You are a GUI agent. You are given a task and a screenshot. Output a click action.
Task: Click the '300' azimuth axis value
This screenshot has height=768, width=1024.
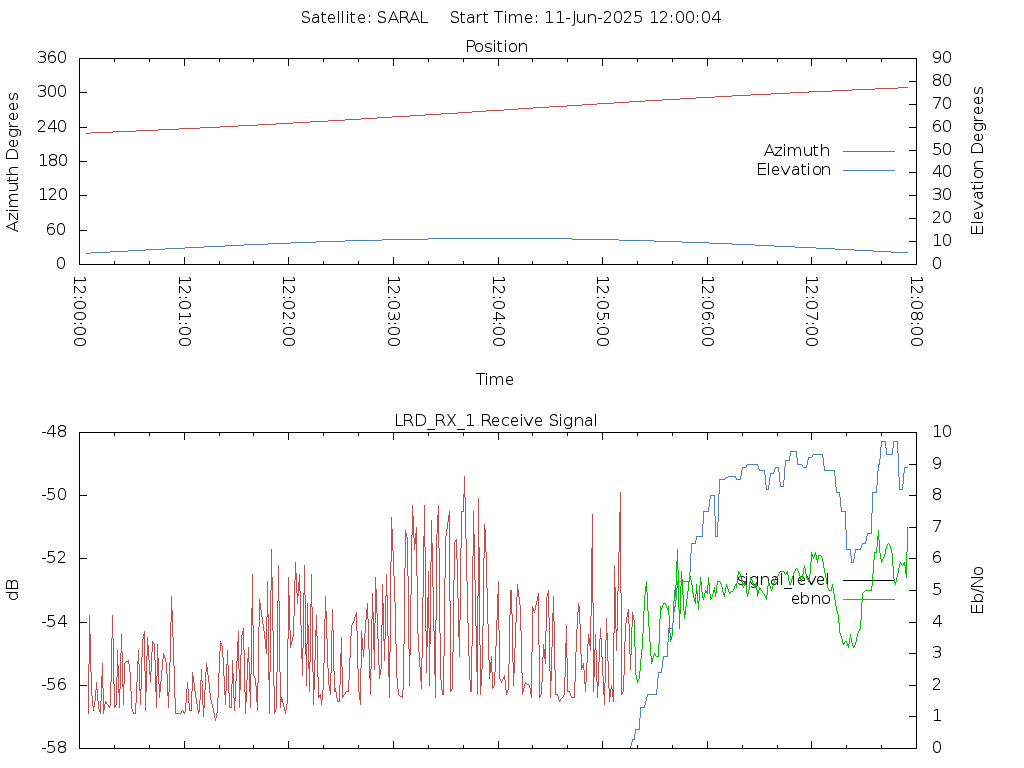click(52, 92)
